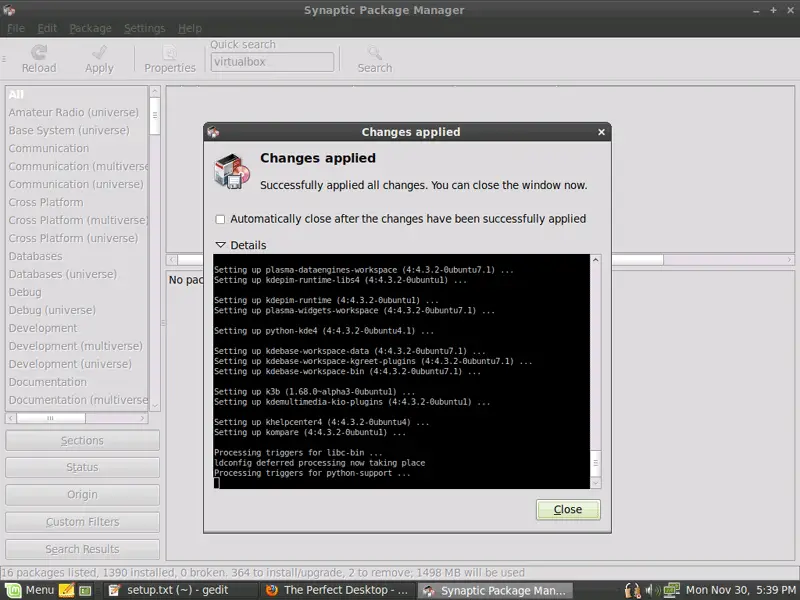Click package list horizontal scroll right arrow

(789, 260)
